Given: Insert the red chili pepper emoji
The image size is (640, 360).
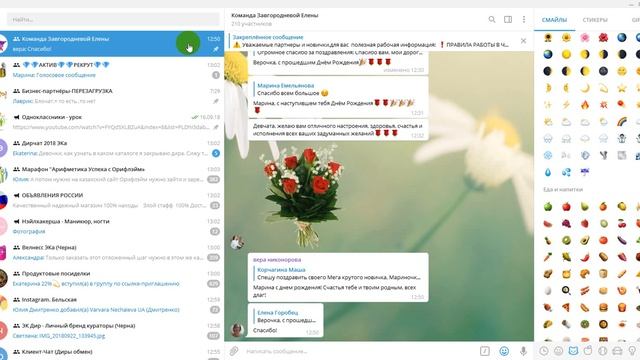Looking at the screenshot, I should point(585,257).
